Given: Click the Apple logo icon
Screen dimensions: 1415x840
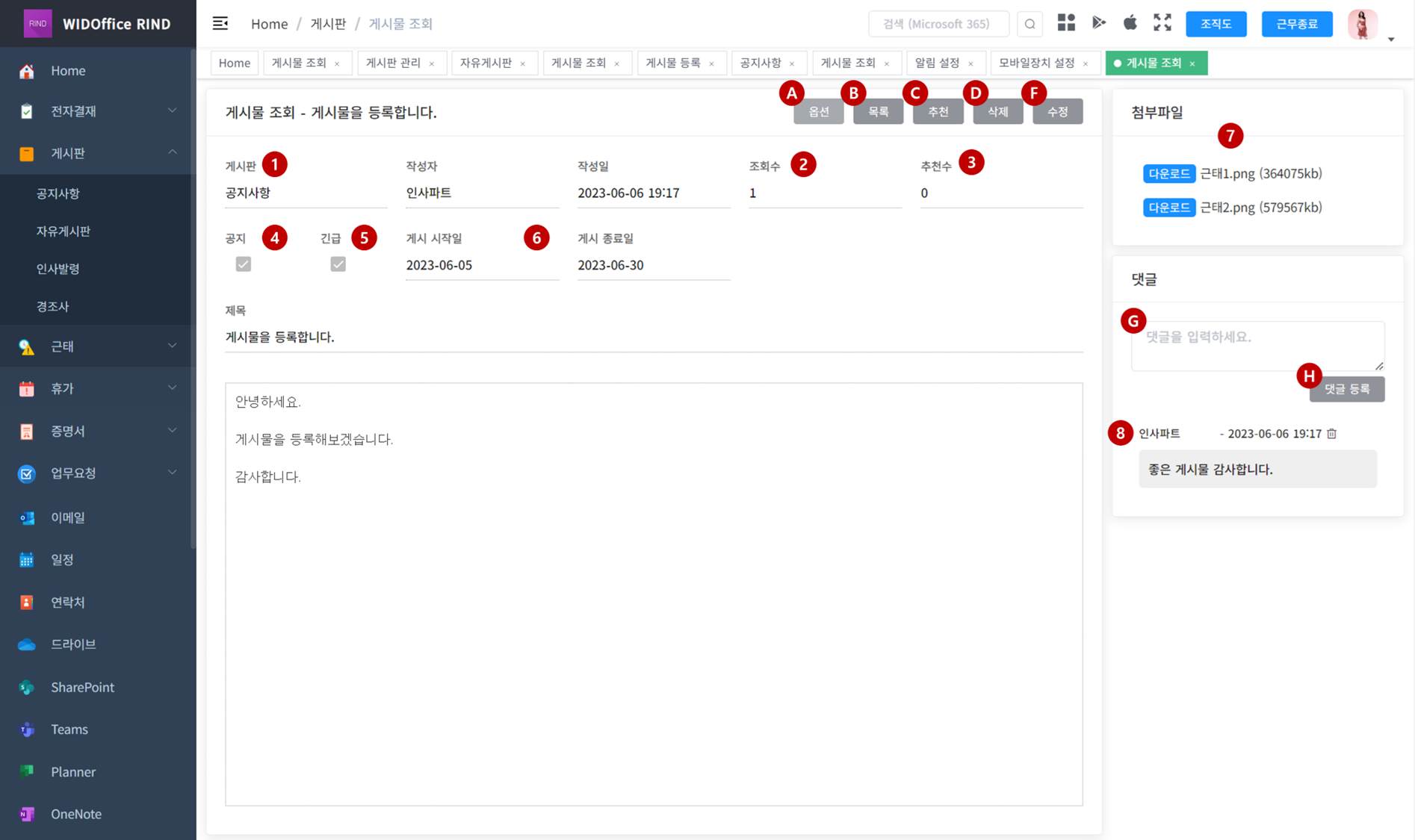Looking at the screenshot, I should coord(1130,23).
